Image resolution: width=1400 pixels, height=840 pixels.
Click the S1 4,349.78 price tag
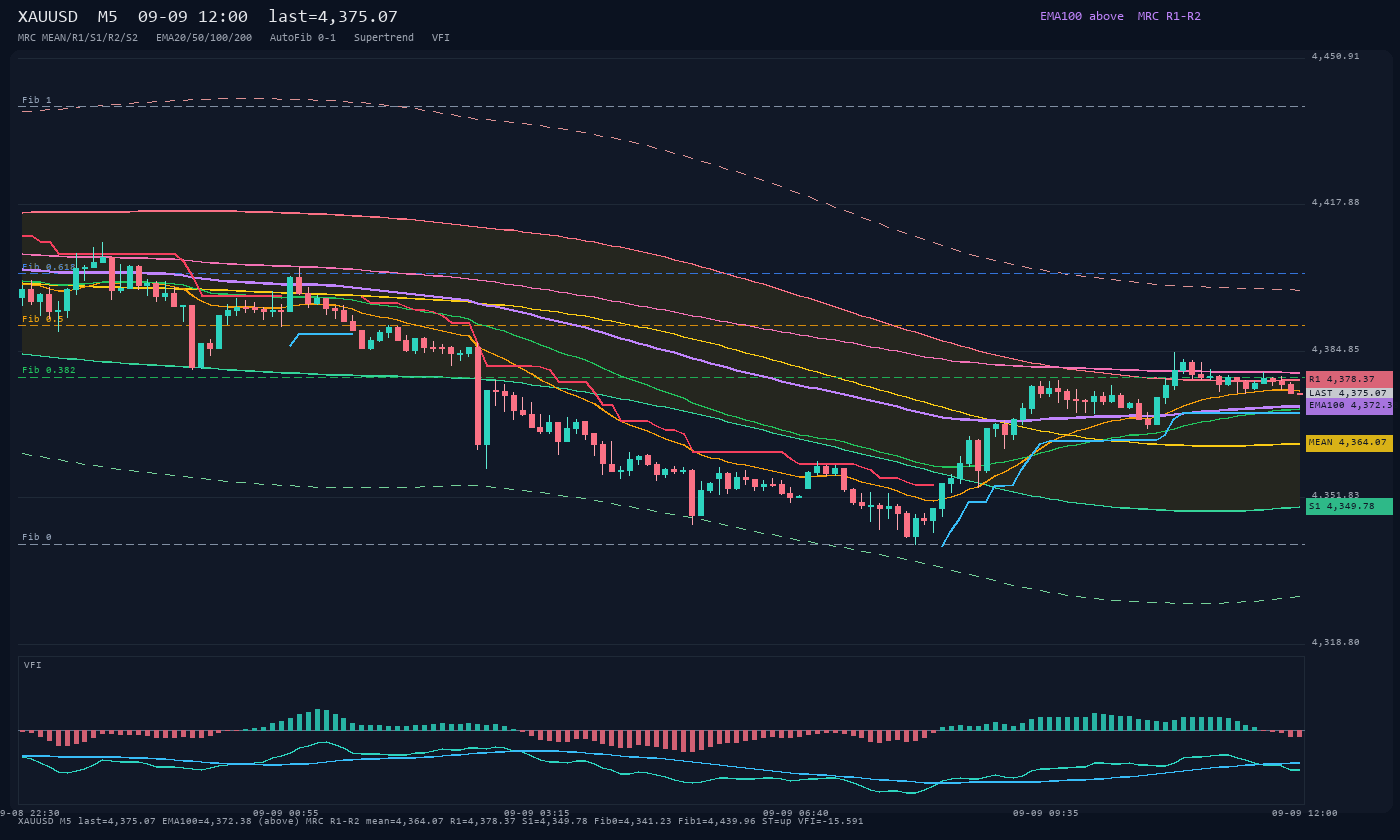[x=1349, y=506]
